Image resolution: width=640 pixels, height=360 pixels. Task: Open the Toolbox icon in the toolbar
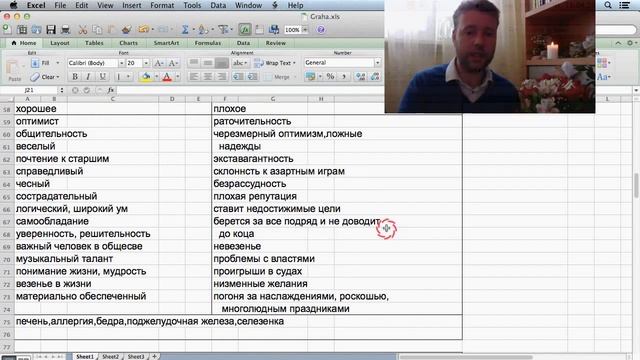[x=260, y=29]
